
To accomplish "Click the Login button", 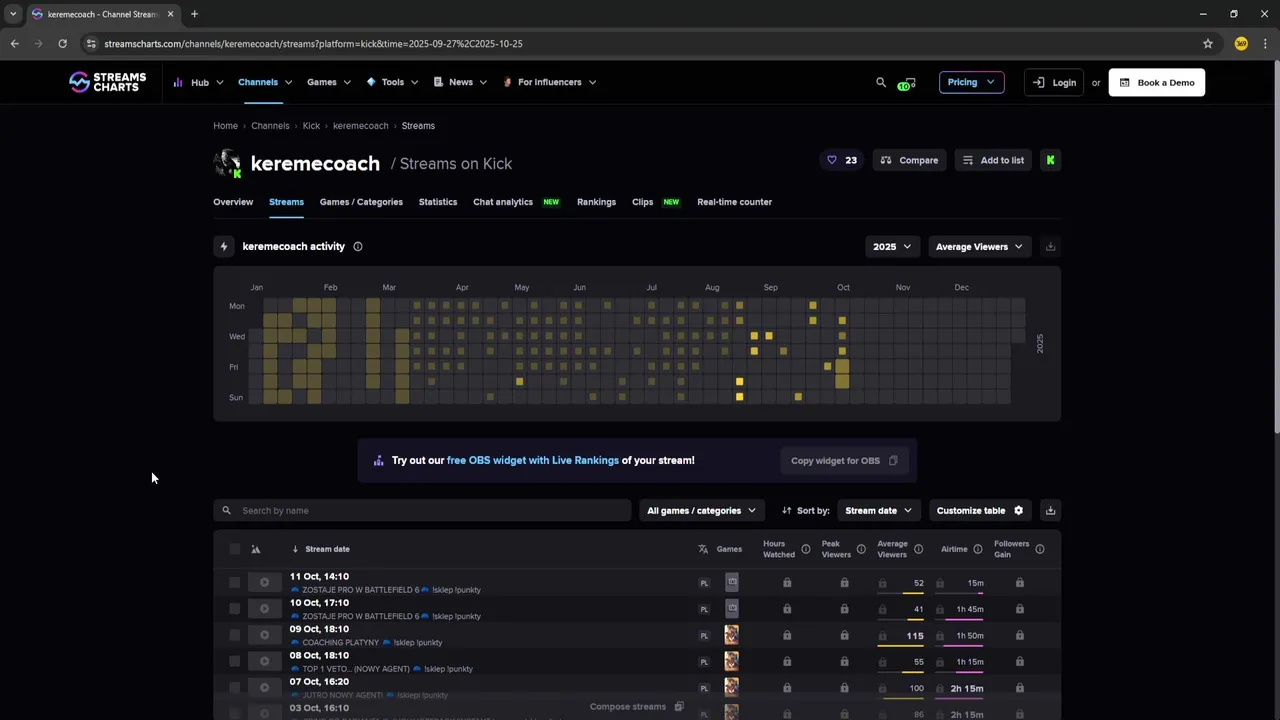I will pyautogui.click(x=1054, y=82).
